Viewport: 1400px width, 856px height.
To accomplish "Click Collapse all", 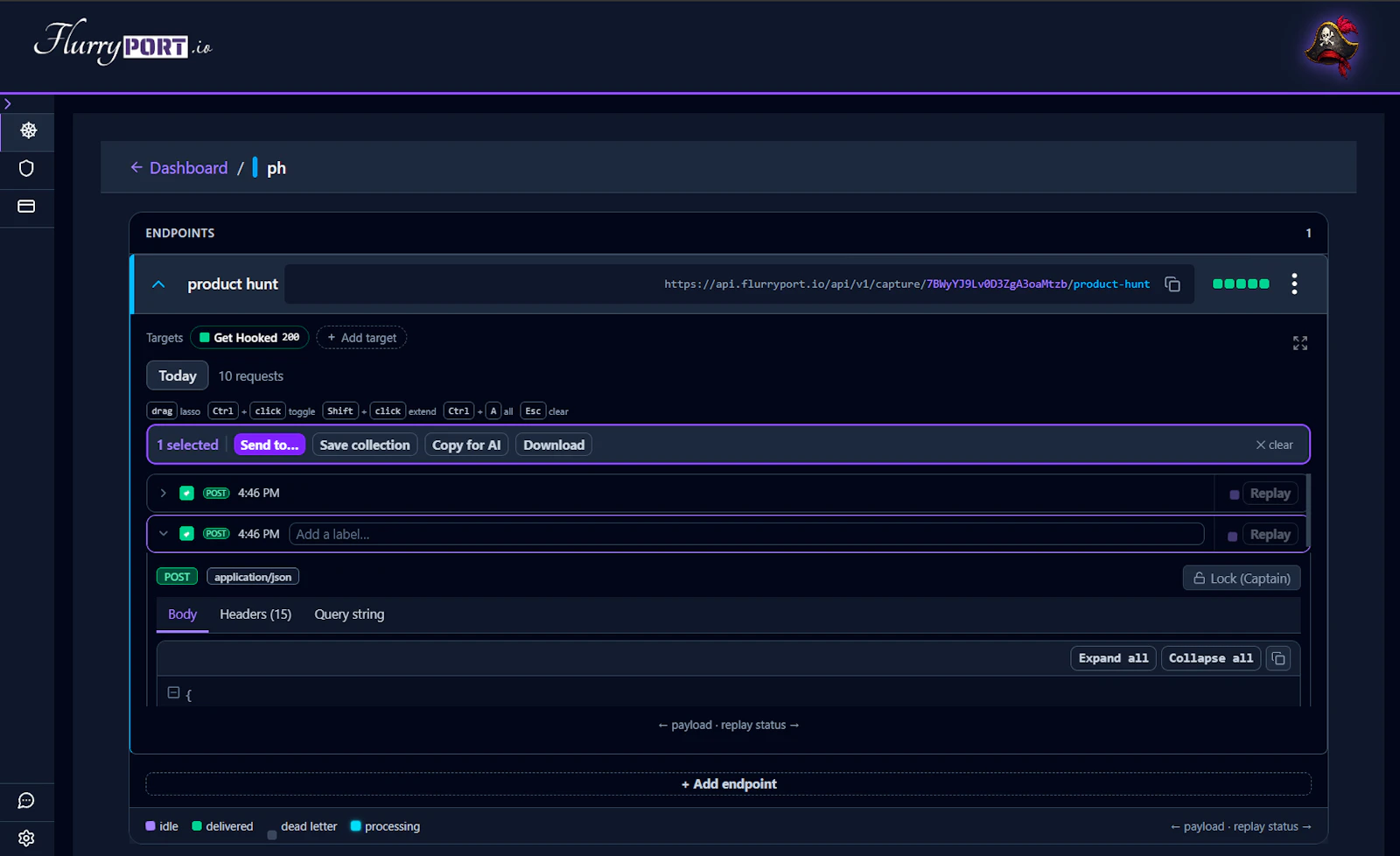I will [x=1211, y=658].
